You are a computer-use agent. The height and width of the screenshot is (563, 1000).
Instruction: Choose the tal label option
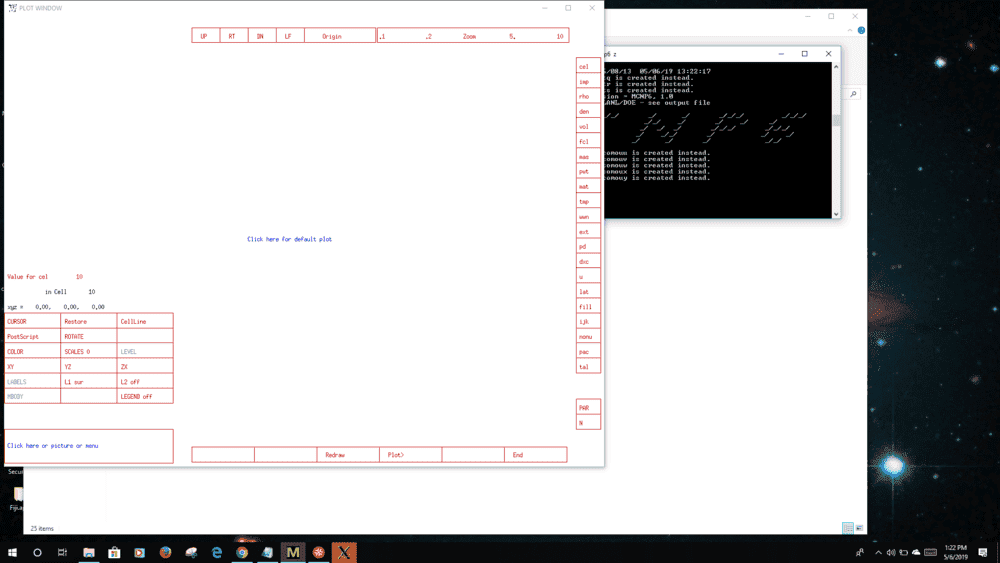(x=588, y=367)
